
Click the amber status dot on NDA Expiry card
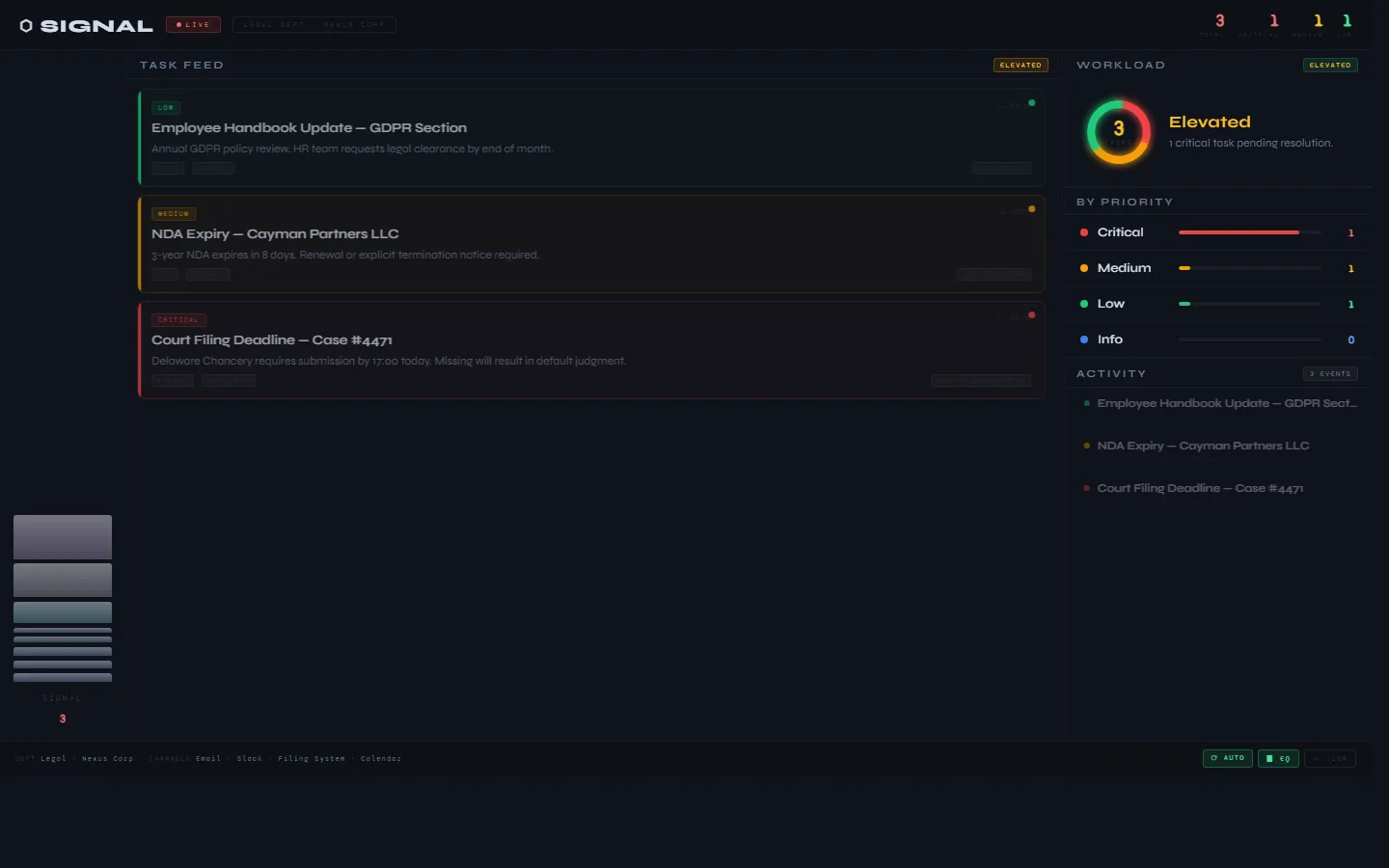pyautogui.click(x=1031, y=208)
